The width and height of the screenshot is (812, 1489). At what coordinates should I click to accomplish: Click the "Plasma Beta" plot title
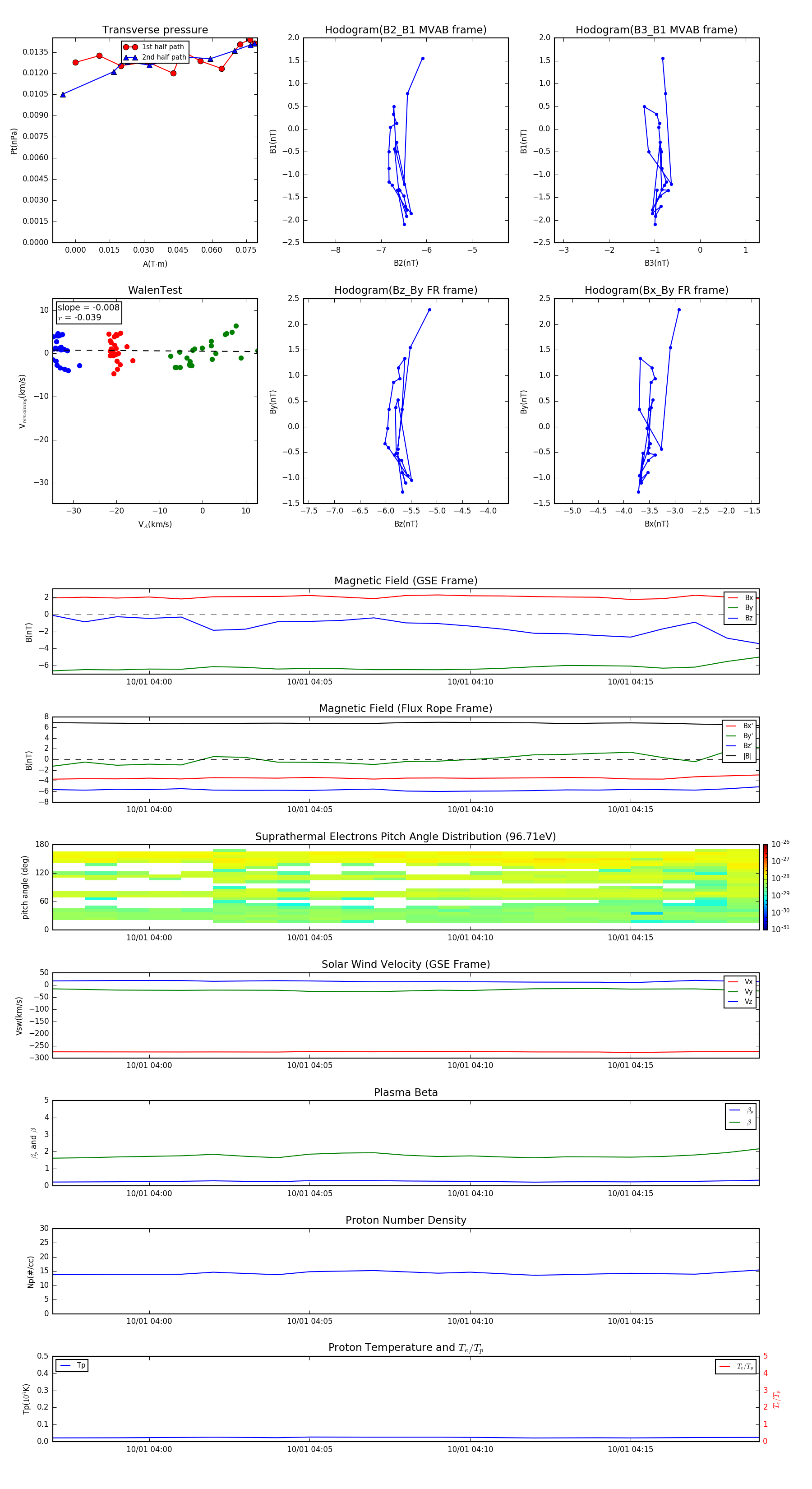click(x=406, y=1092)
